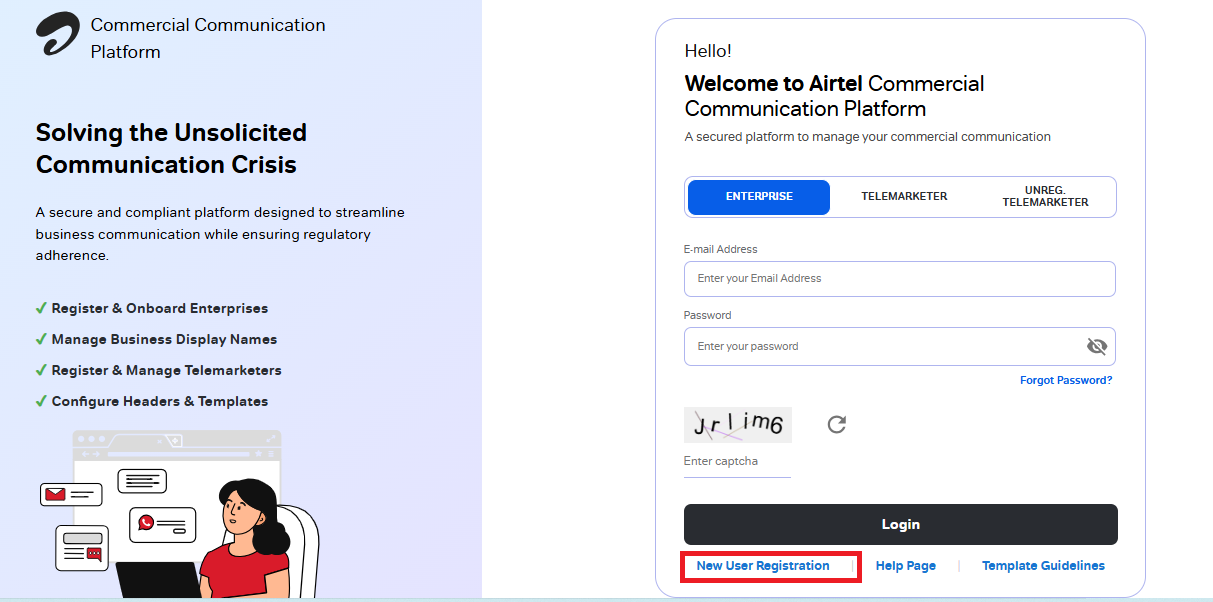Toggle password visibility with eye icon
The width and height of the screenshot is (1213, 602).
1097,346
